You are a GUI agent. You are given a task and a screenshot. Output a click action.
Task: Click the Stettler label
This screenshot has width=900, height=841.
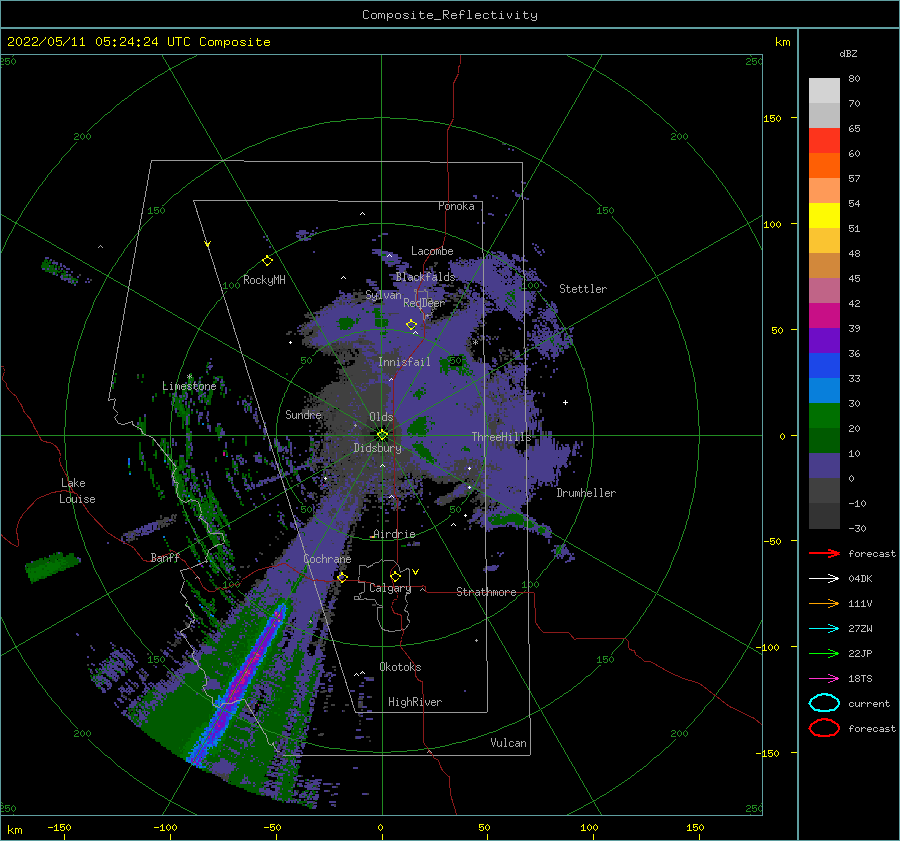[x=583, y=289]
